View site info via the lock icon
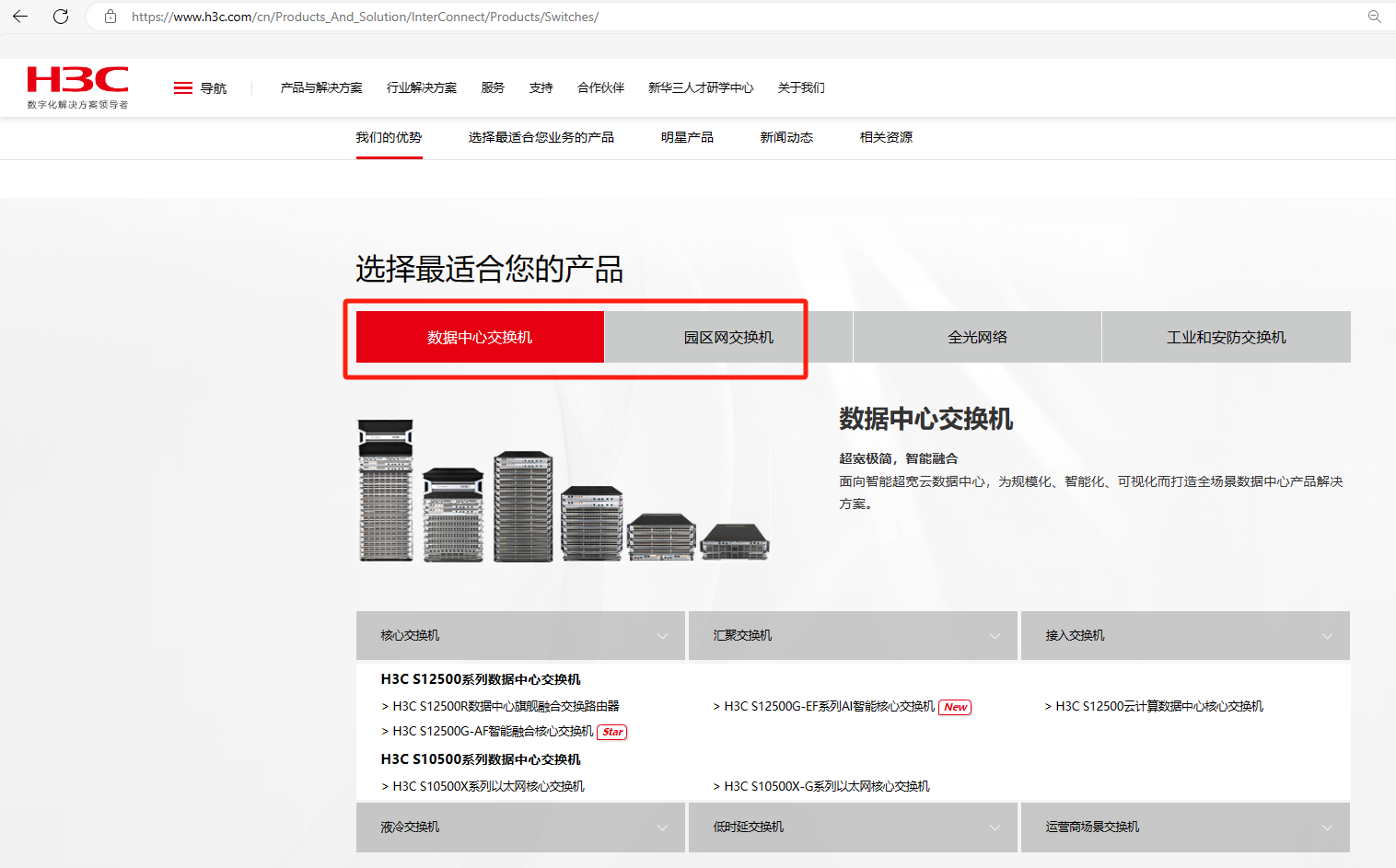Image resolution: width=1396 pixels, height=868 pixels. 111,17
